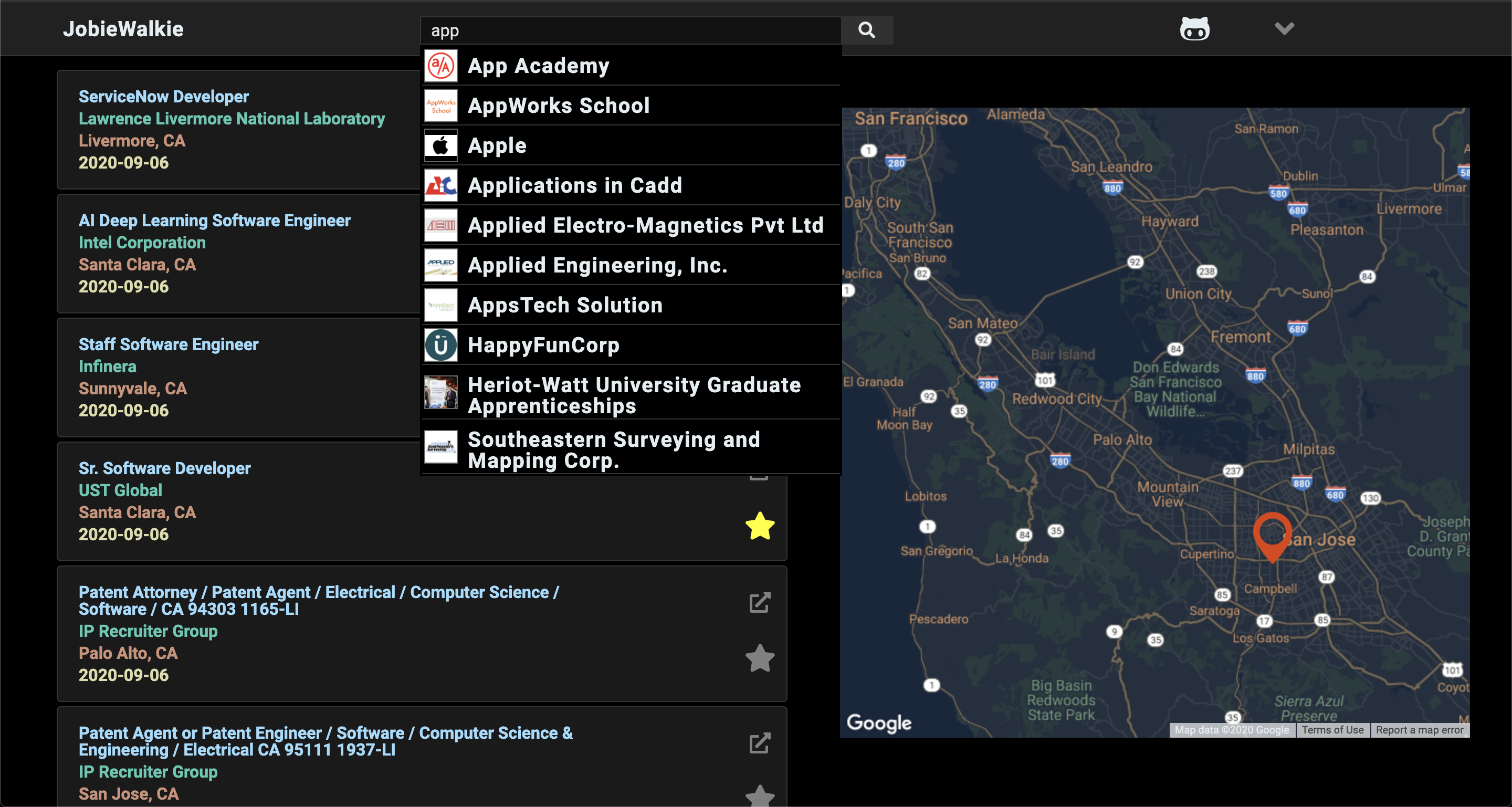Click Report a map error link

(x=1419, y=730)
